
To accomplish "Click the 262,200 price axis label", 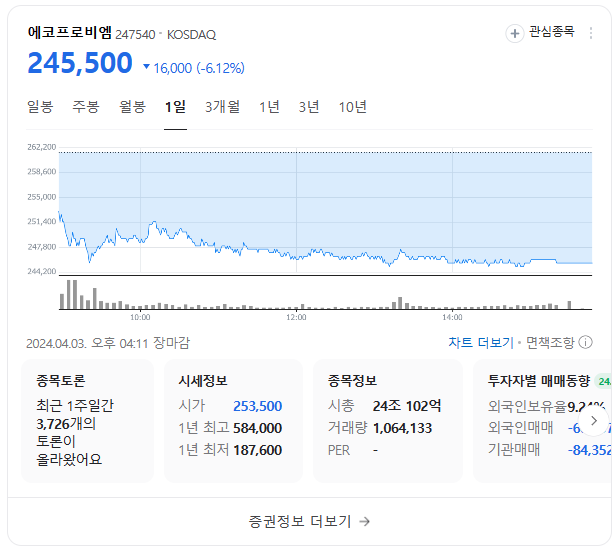I will click(42, 147).
